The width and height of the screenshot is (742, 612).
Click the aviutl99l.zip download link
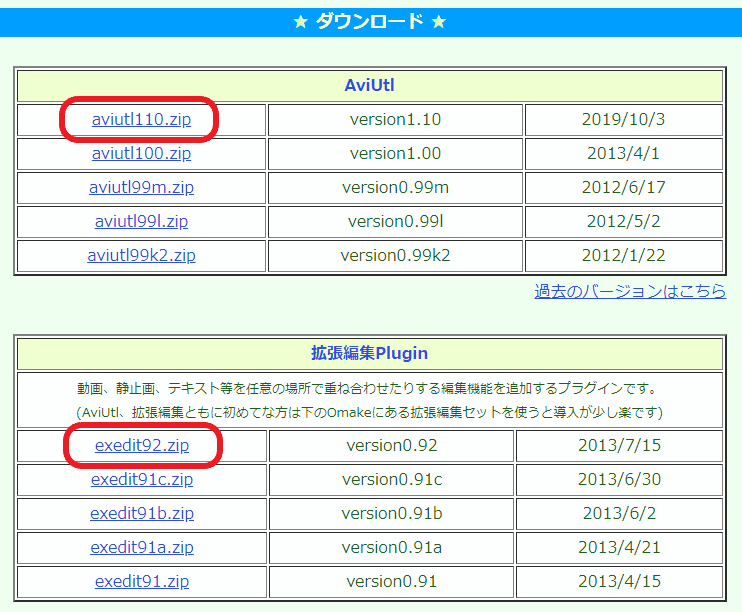pyautogui.click(x=141, y=222)
